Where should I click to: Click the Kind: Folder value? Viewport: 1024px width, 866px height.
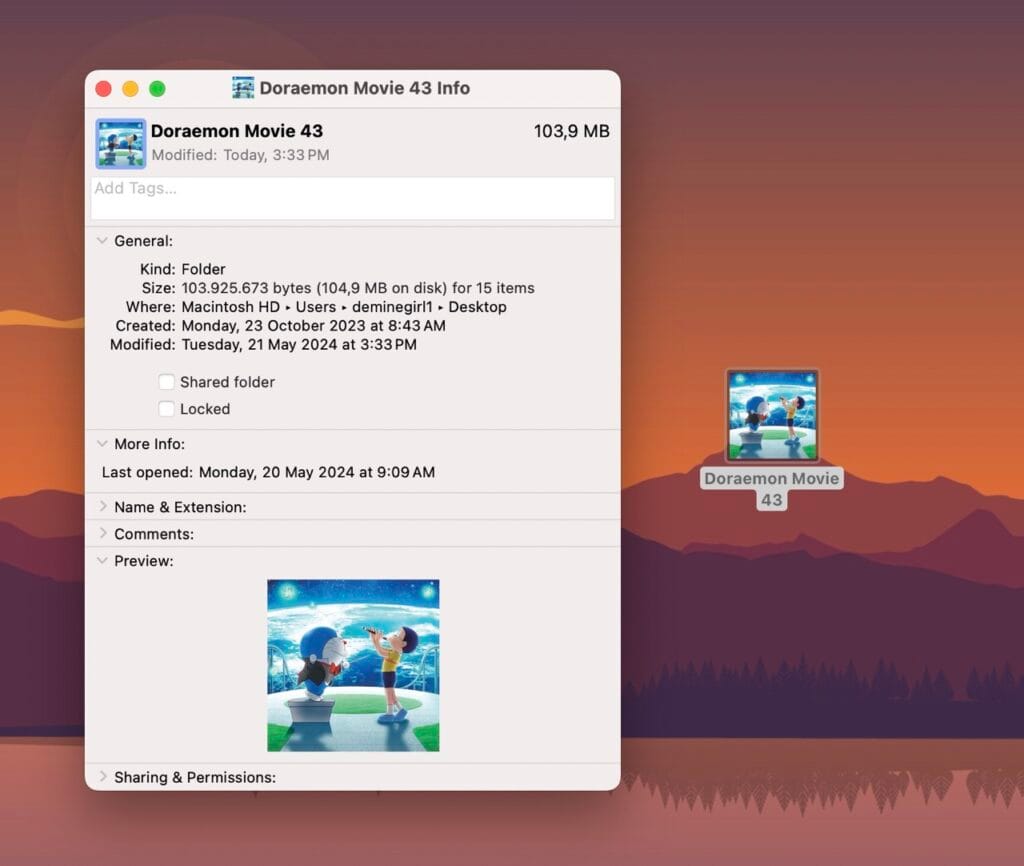(x=203, y=269)
